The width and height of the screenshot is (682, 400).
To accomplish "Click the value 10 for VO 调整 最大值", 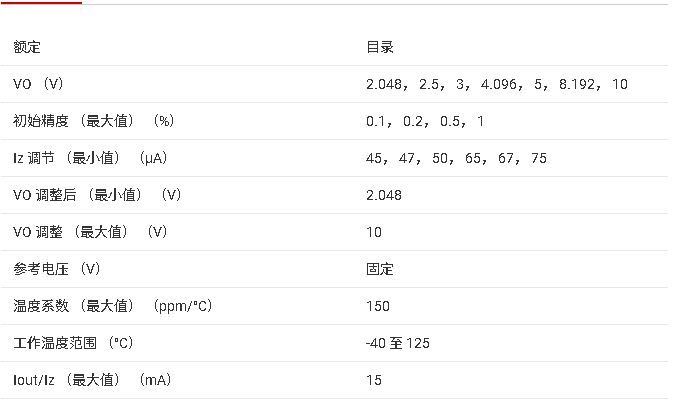I will [x=374, y=232].
